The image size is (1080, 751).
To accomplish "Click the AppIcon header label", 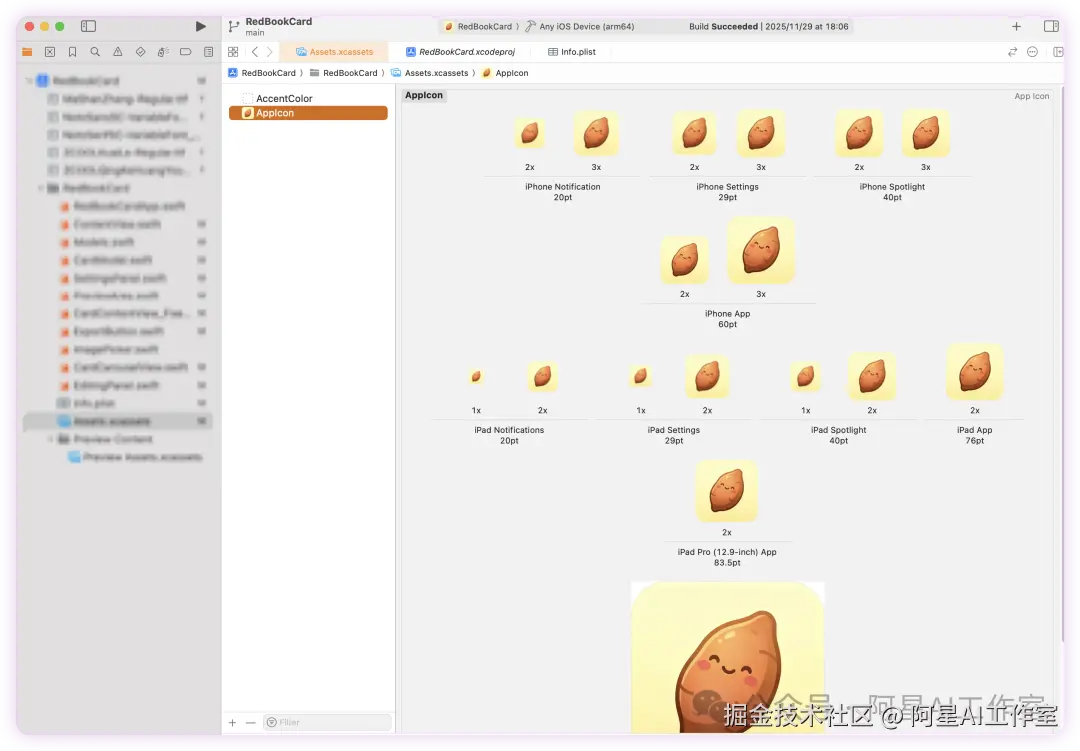I will pyautogui.click(x=424, y=95).
